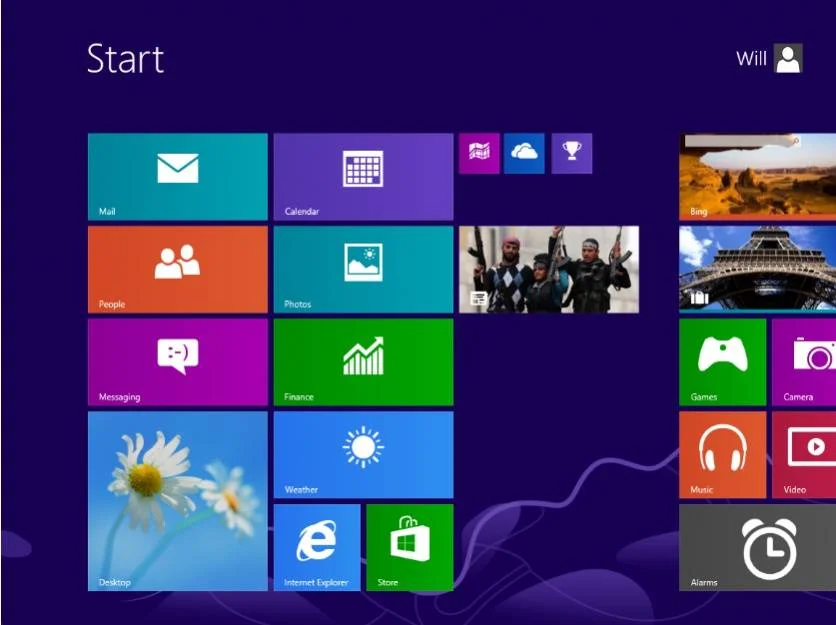Open the Camera tile
This screenshot has width=836, height=625.
click(804, 362)
